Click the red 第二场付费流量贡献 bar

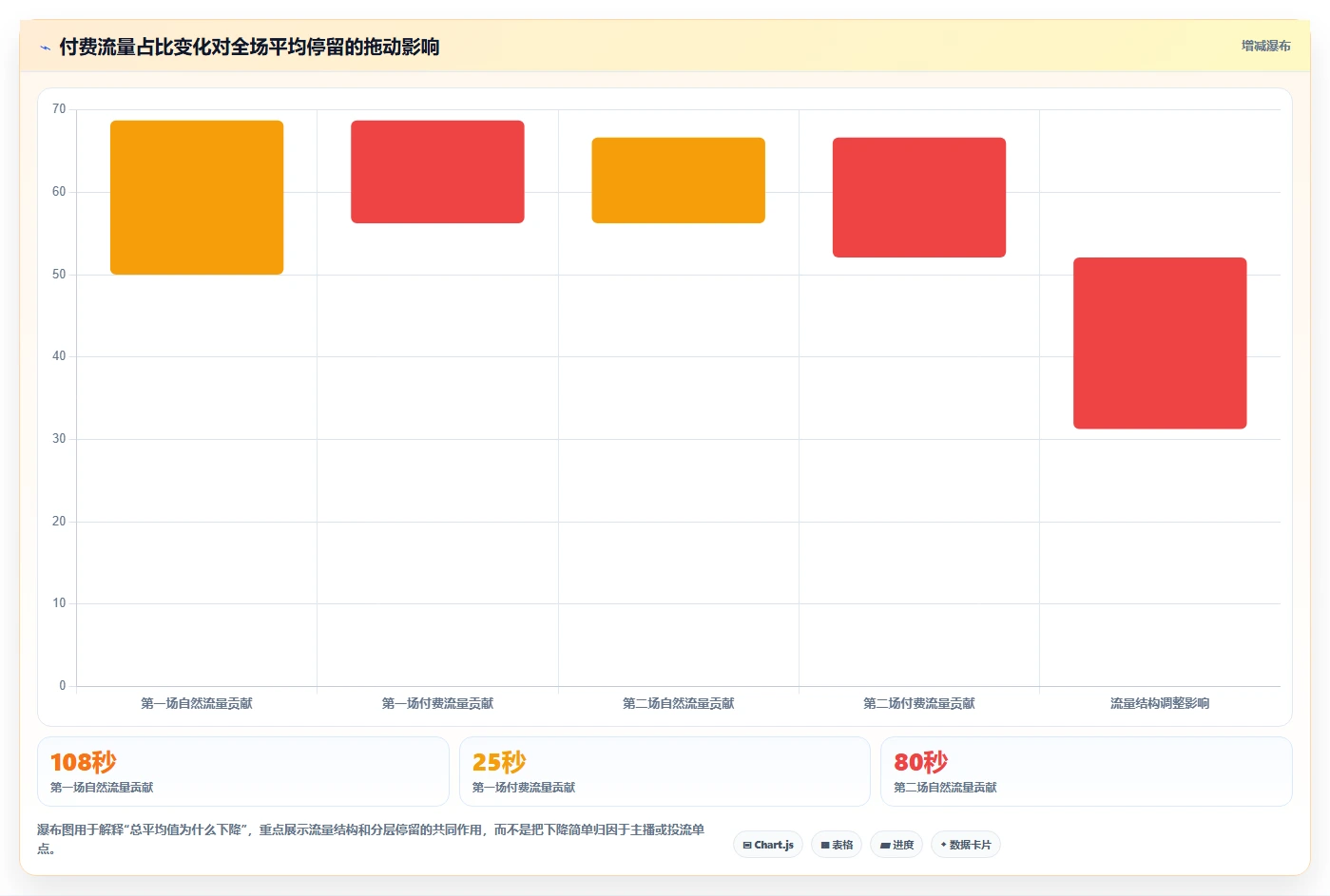tap(919, 198)
